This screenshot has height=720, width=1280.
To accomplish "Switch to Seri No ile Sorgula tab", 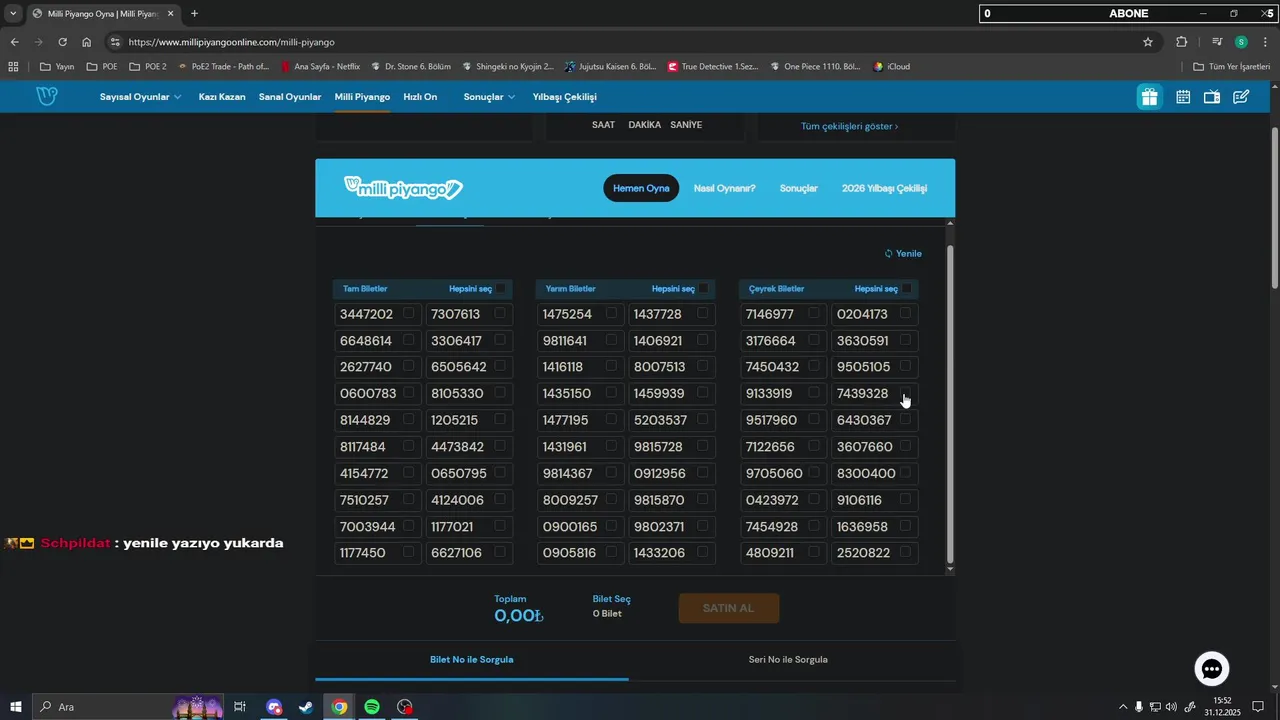I will click(x=788, y=660).
